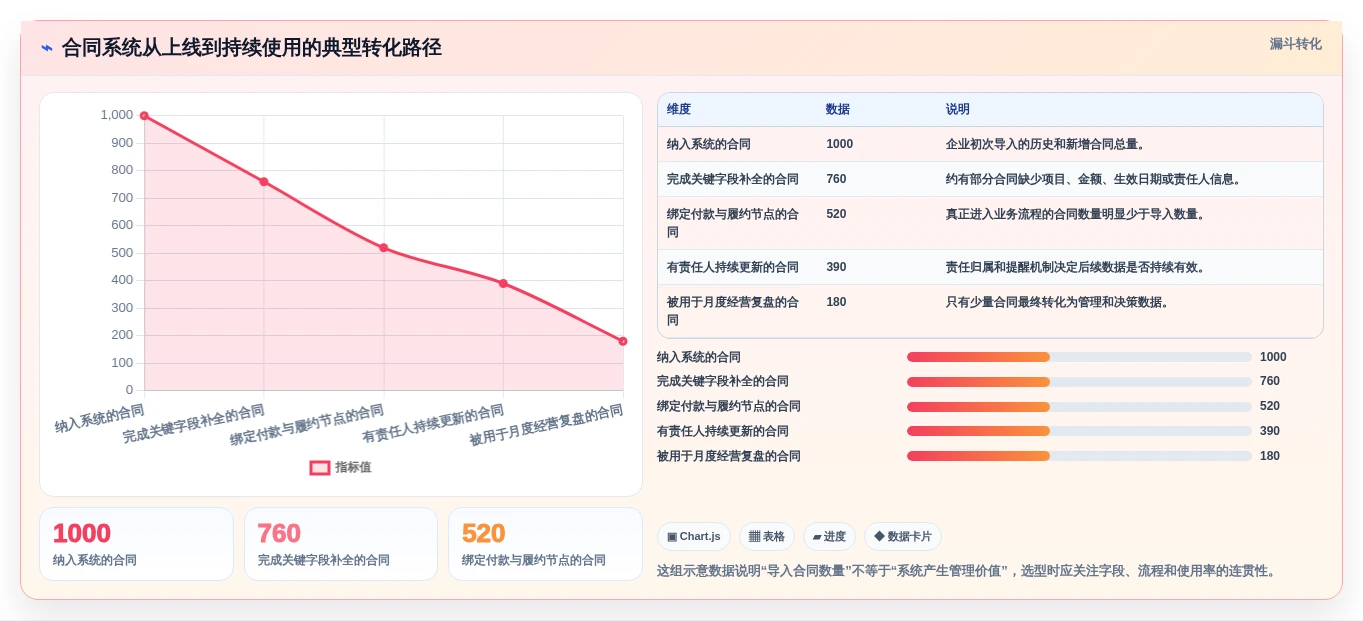Click the 760 data point on the line

click(x=264, y=182)
